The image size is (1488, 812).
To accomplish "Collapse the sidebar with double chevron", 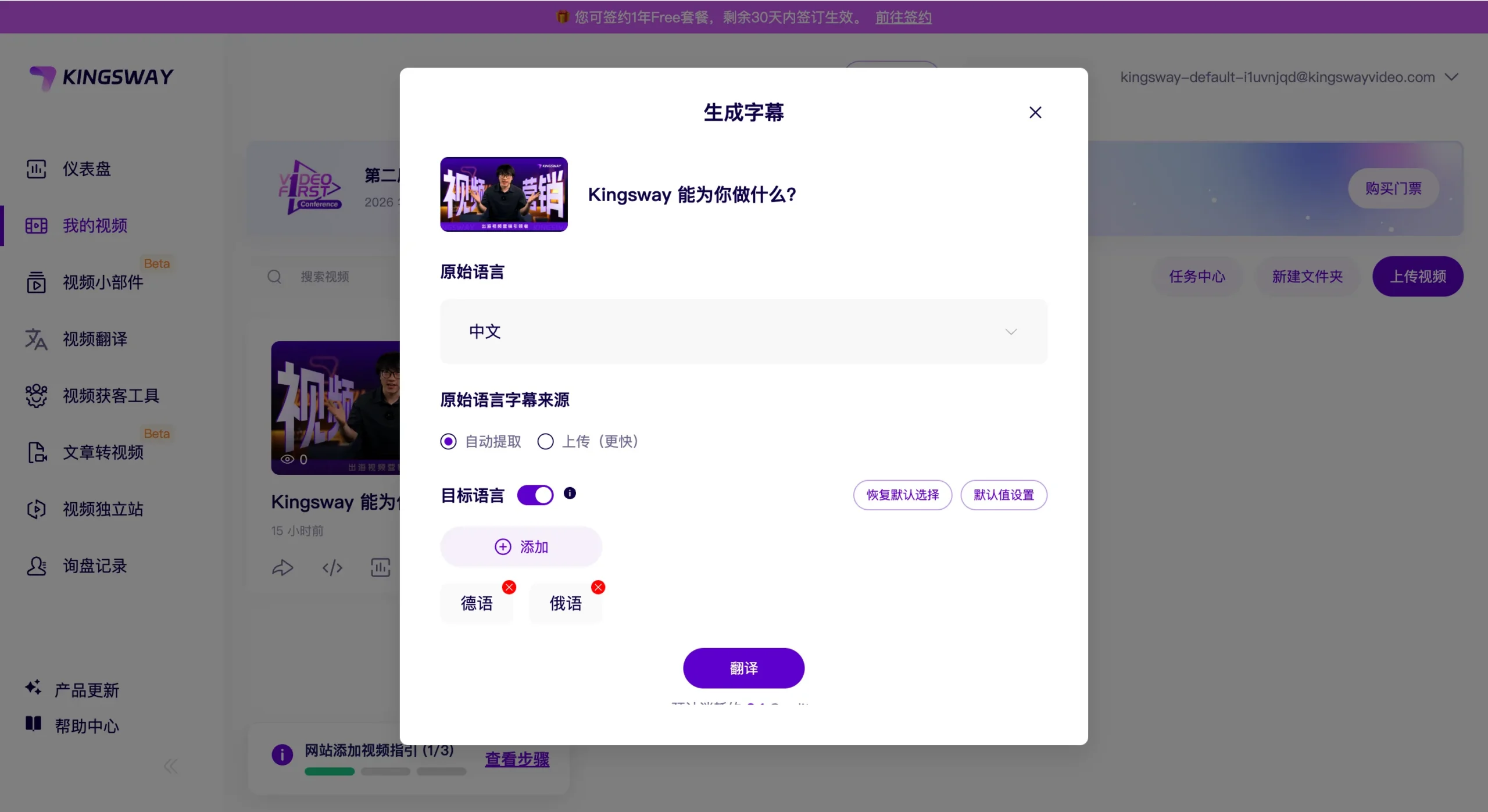I will (x=170, y=766).
